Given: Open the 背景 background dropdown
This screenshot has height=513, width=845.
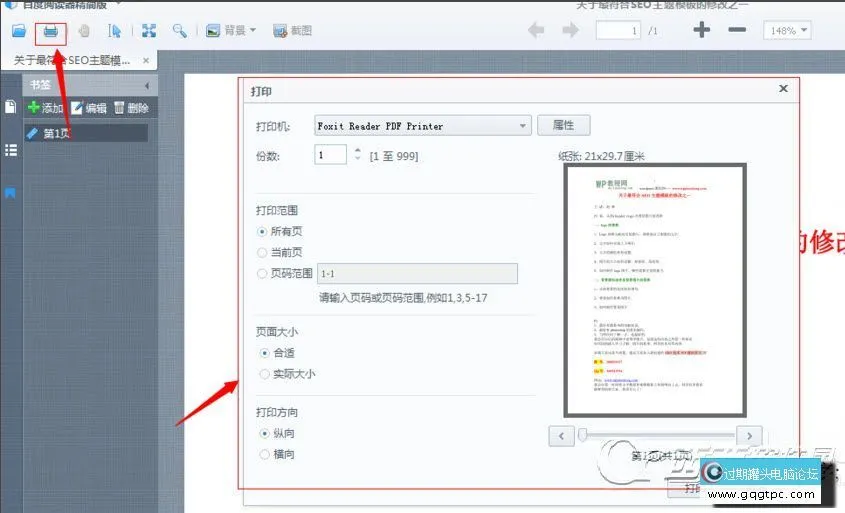Looking at the screenshot, I should coord(231,31).
